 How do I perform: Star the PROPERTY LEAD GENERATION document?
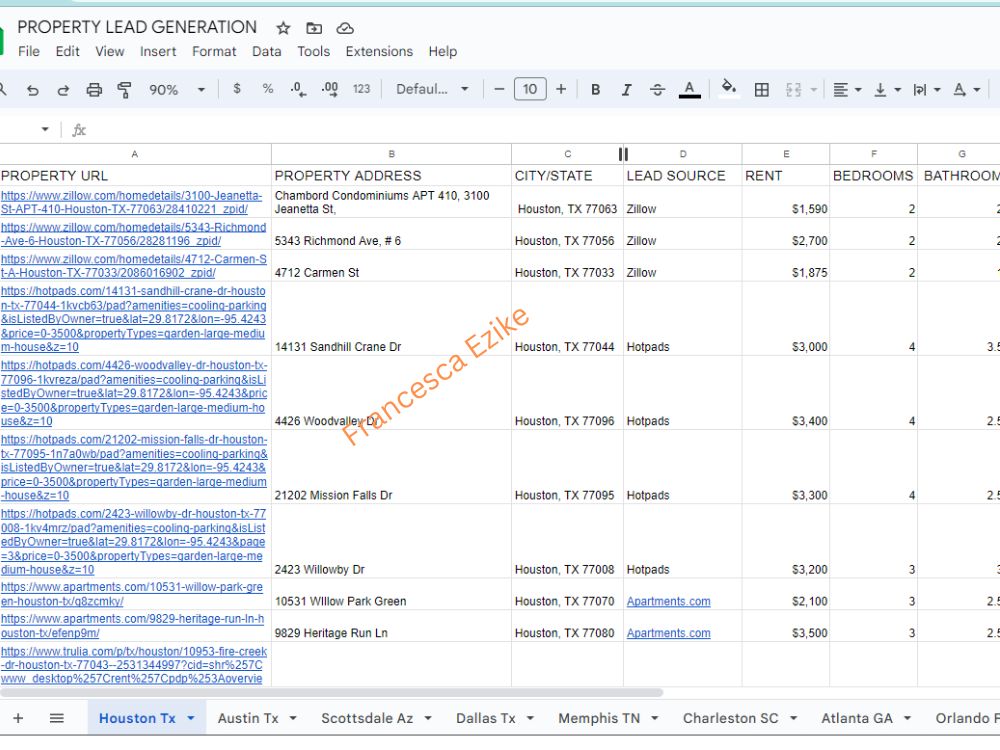pos(283,28)
